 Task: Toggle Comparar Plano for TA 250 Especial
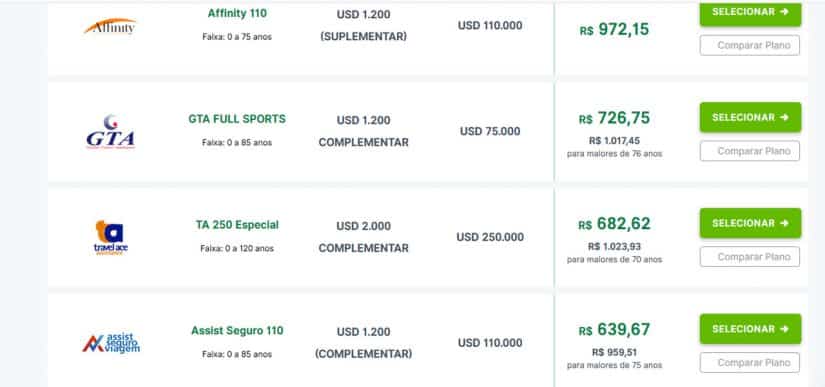[x=750, y=257]
